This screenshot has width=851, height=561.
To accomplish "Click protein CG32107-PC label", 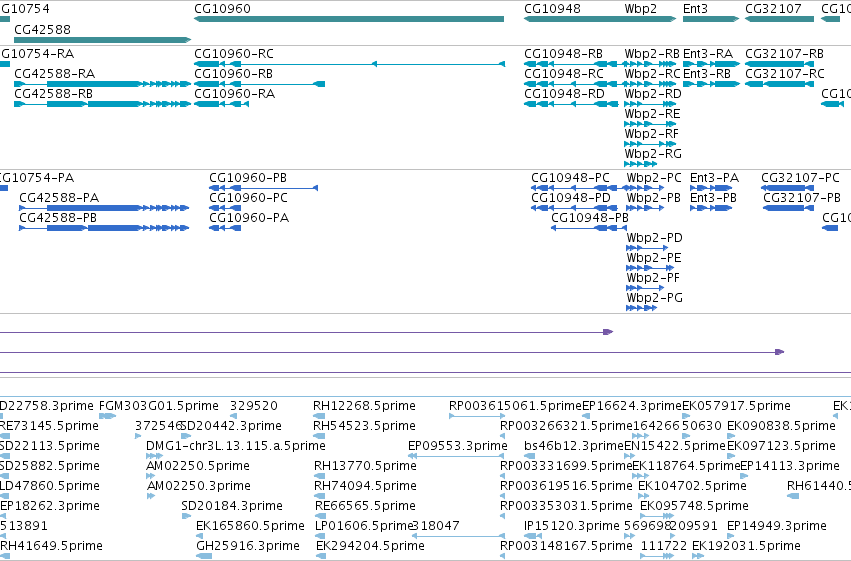I will (x=801, y=178).
